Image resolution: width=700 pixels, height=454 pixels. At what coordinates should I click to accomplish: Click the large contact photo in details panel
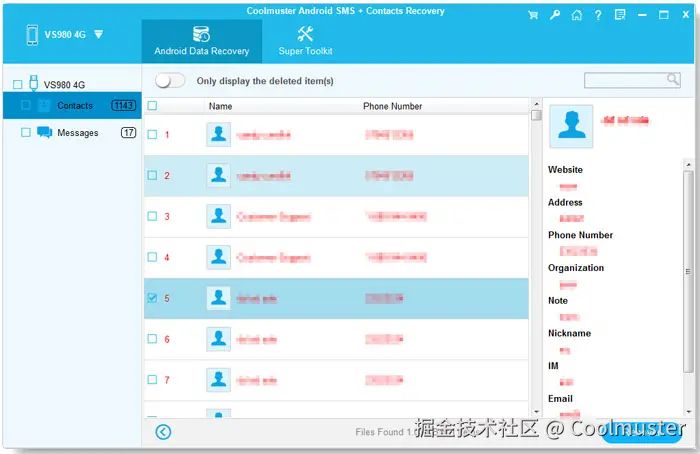pyautogui.click(x=571, y=126)
